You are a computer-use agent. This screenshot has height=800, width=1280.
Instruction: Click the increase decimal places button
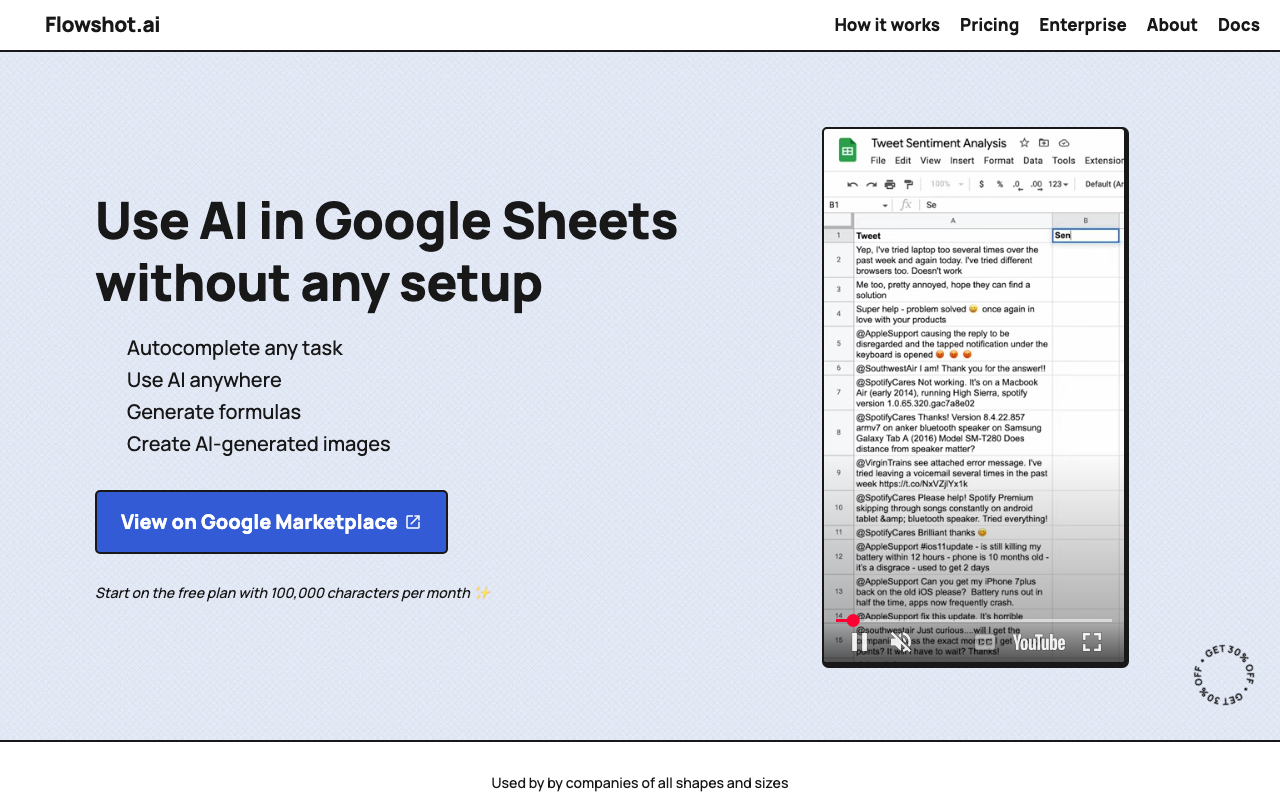[x=1036, y=184]
